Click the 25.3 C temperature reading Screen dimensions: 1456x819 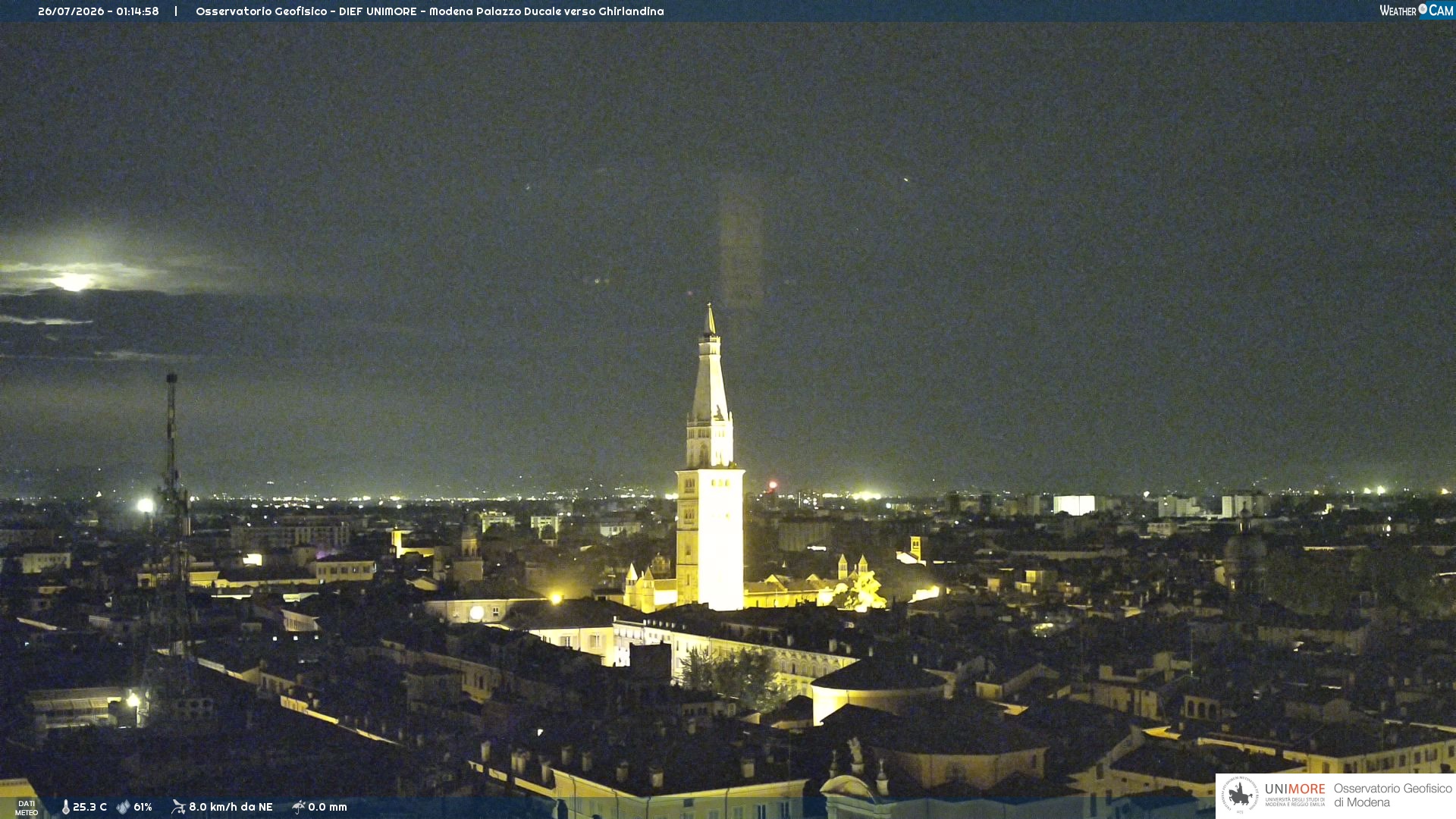click(x=89, y=807)
